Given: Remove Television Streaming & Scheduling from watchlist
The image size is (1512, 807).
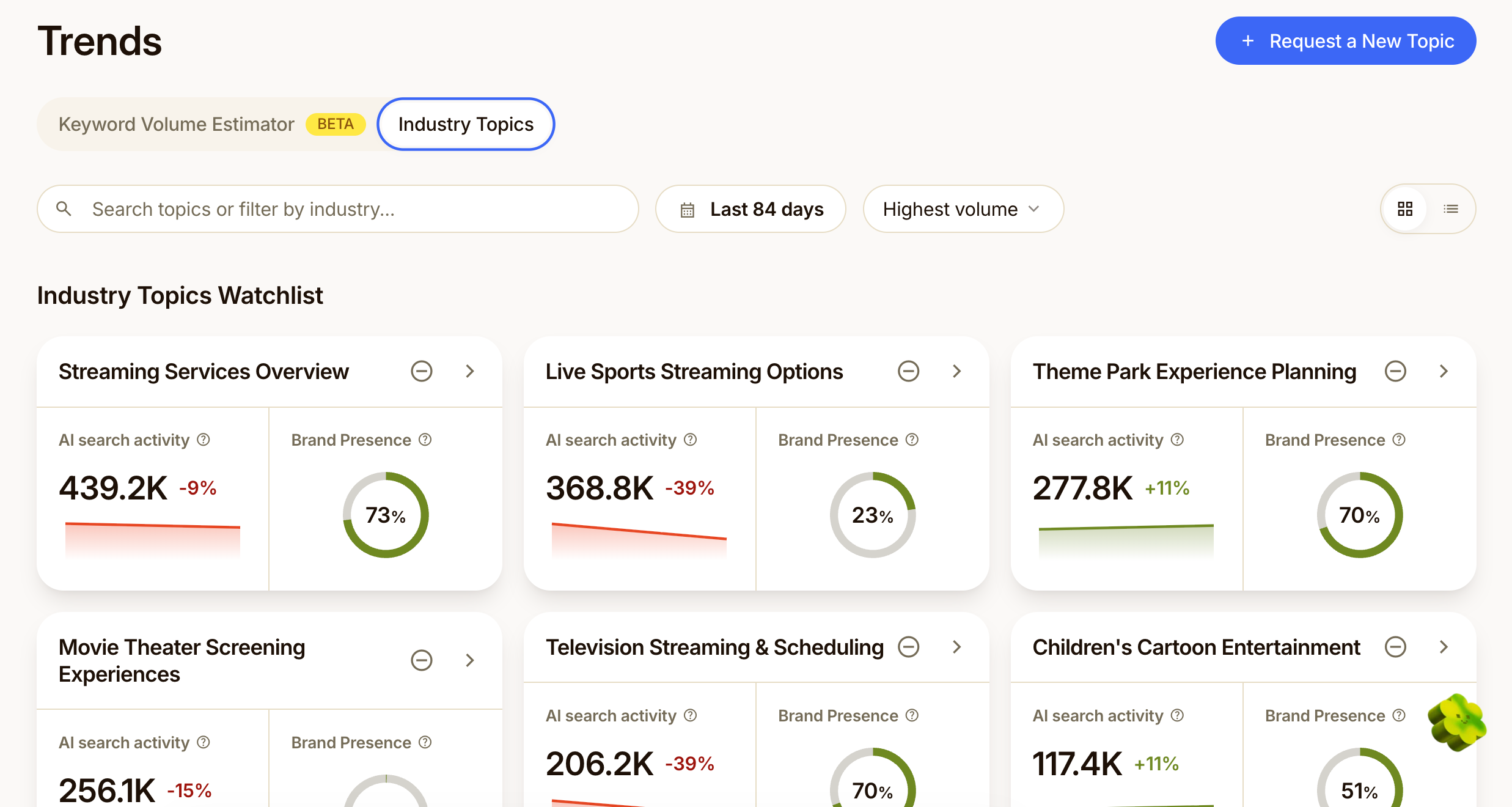Looking at the screenshot, I should [x=909, y=647].
